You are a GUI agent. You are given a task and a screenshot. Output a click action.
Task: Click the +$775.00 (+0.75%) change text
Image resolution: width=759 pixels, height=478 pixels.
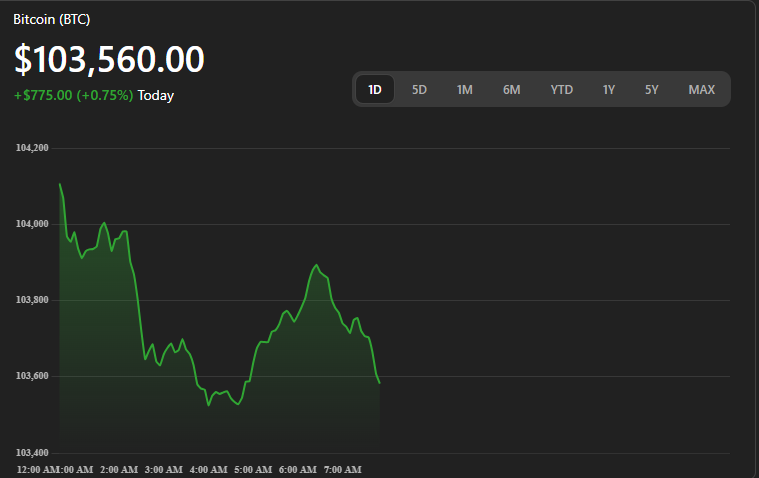coord(73,95)
